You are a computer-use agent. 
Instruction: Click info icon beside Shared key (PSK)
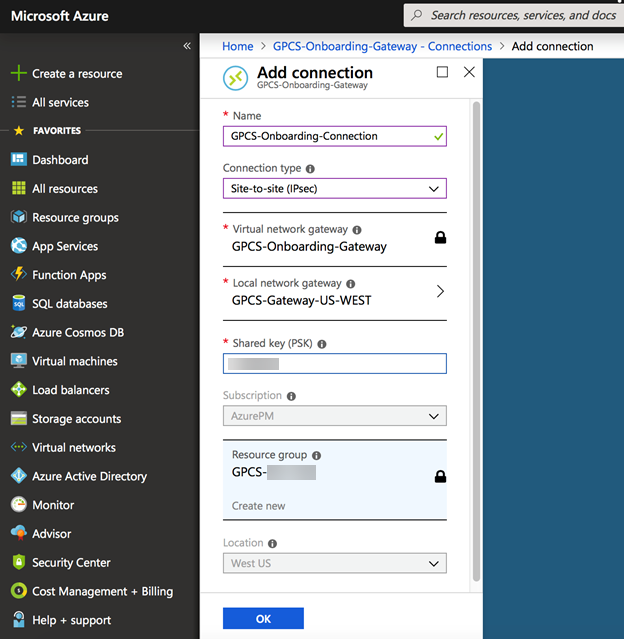tap(322, 344)
